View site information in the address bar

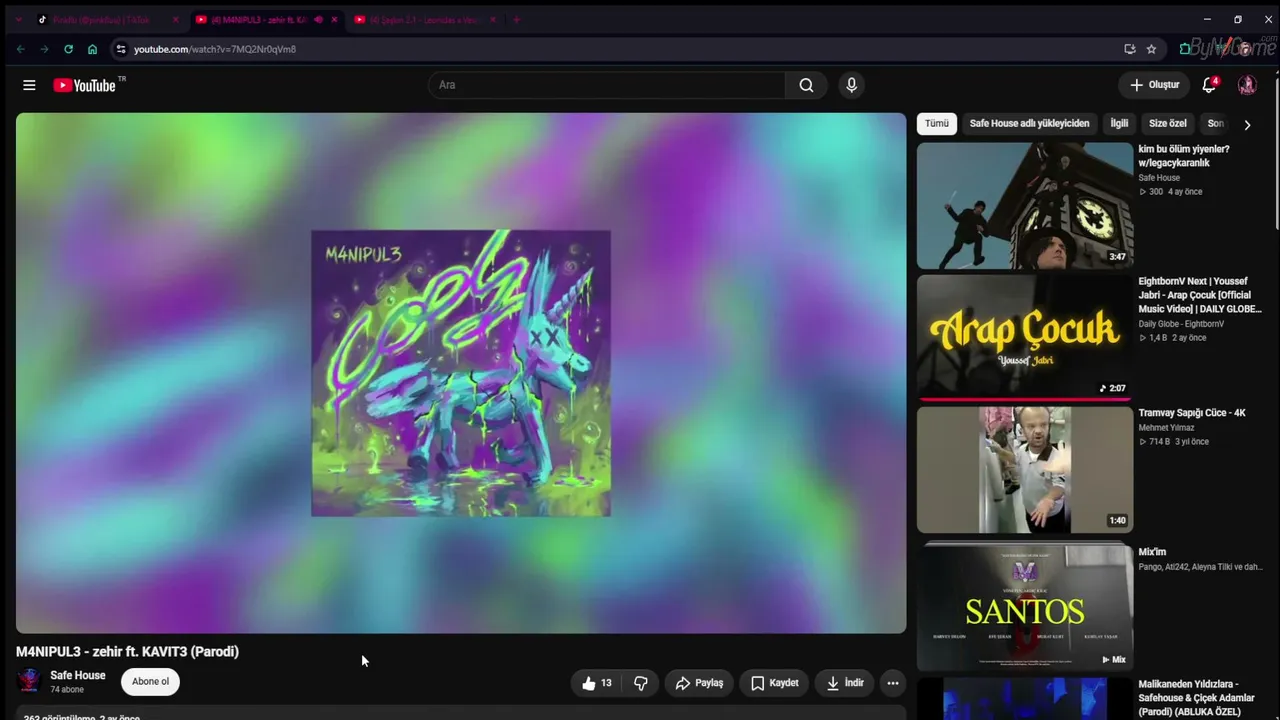[120, 49]
